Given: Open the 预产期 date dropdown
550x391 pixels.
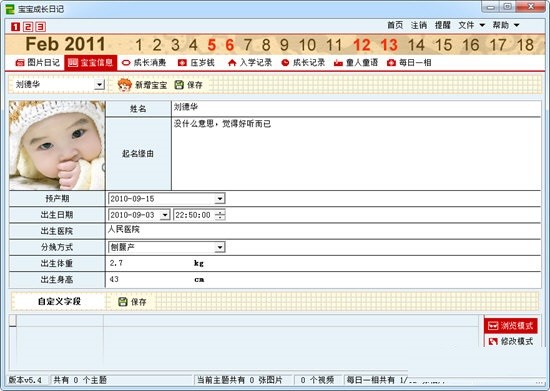Looking at the screenshot, I should pyautogui.click(x=220, y=199).
